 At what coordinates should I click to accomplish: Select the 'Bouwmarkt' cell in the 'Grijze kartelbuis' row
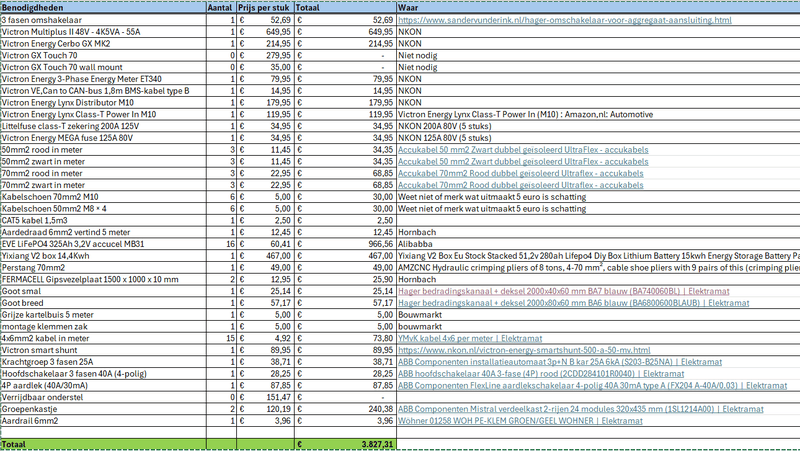click(598, 315)
